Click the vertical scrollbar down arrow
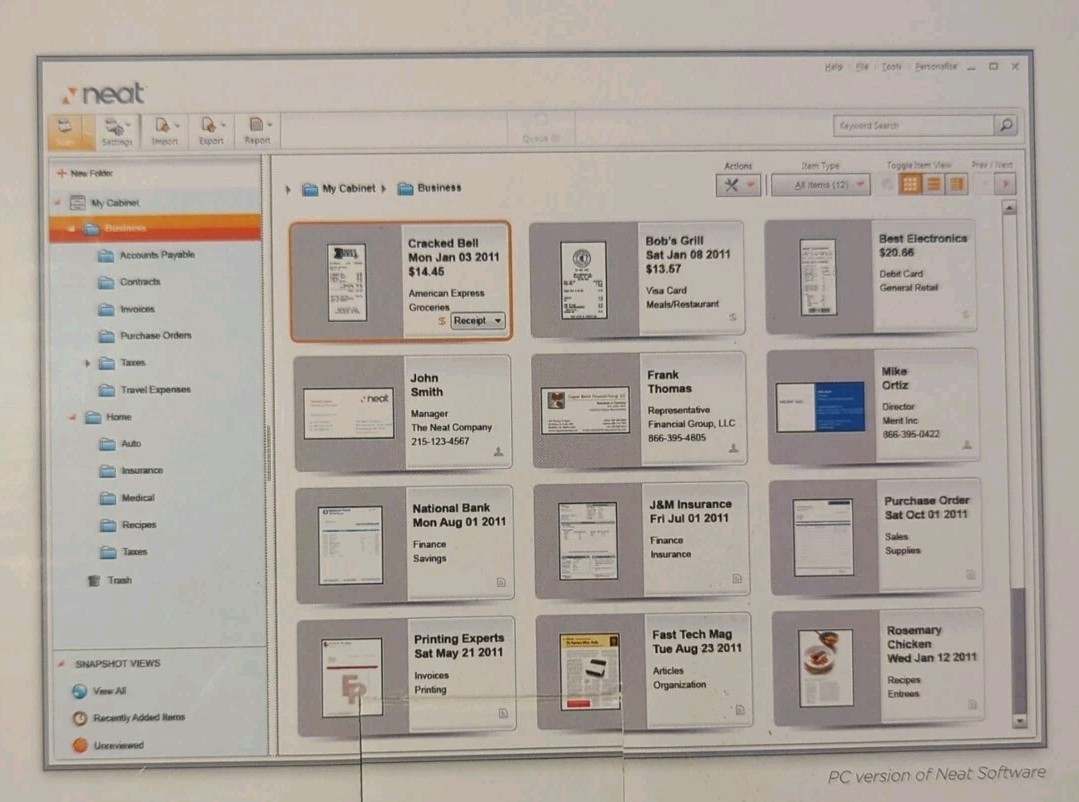 tap(1019, 721)
